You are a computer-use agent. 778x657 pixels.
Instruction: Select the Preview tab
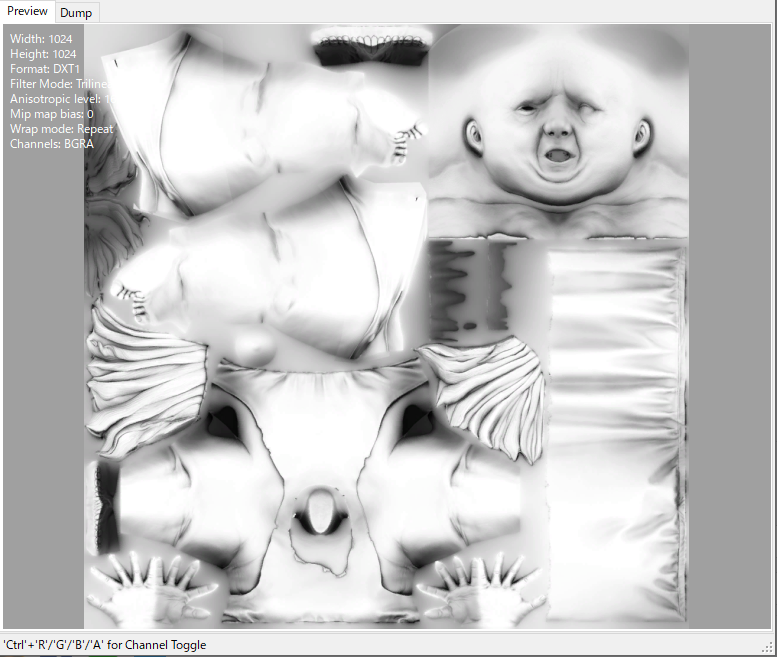[x=28, y=11]
